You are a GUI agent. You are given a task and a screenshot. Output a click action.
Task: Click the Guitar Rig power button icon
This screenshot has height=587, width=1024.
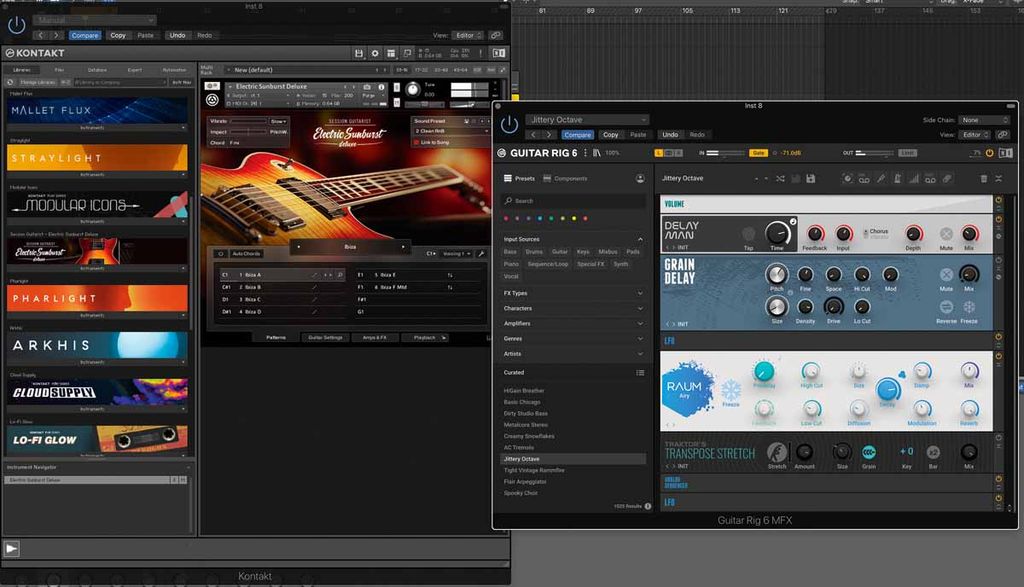point(508,125)
